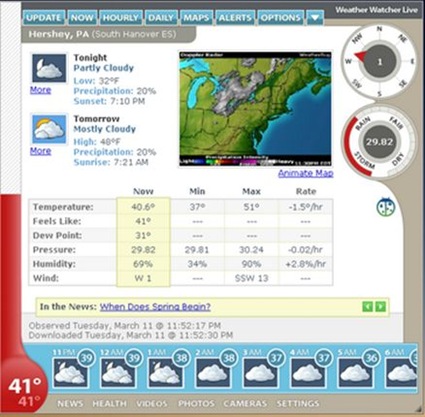Click the wind direction compass gauge
Screen dimensions: 425x417
coord(379,62)
